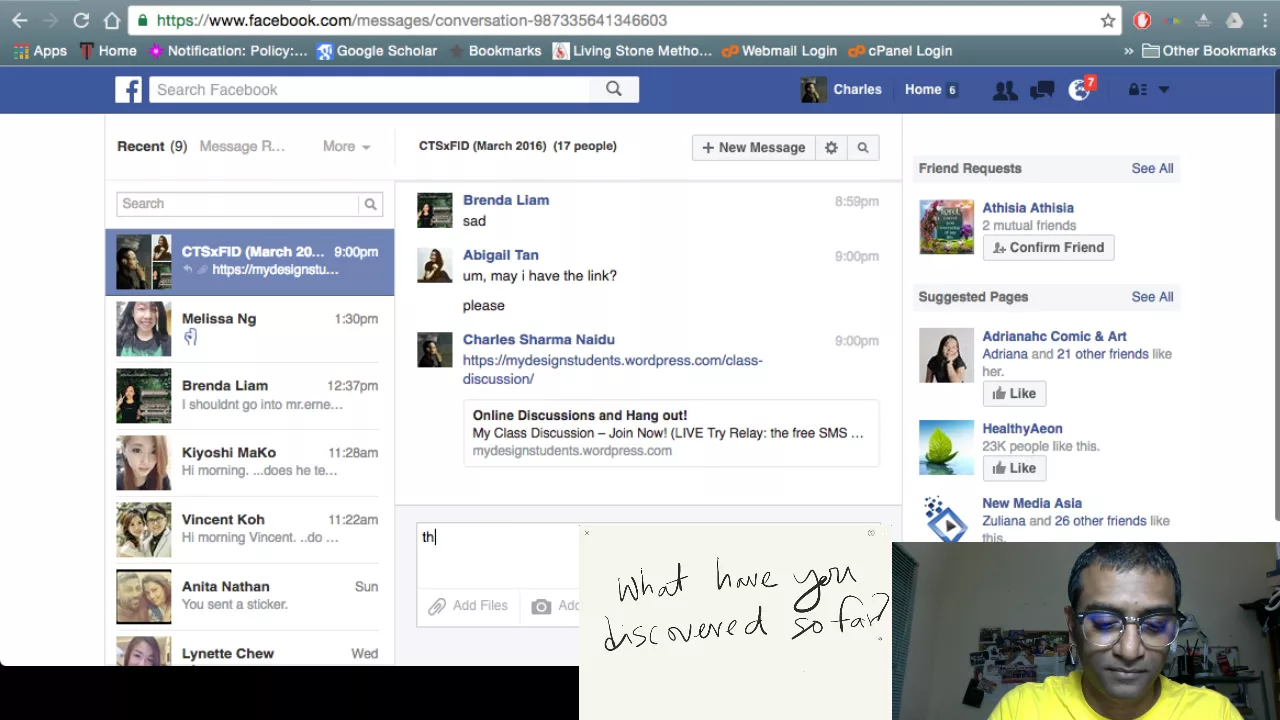Open the privacy shortcuts lock icon
Viewport: 1280px width, 720px height.
[1137, 90]
